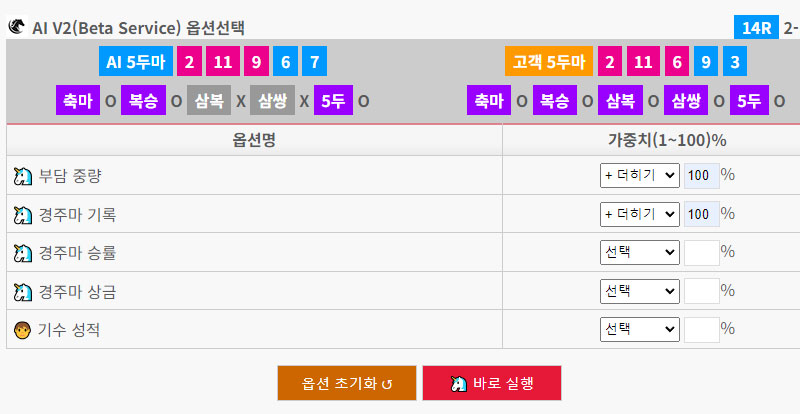Click the 옵션 초기화 reset button

pos(347,383)
